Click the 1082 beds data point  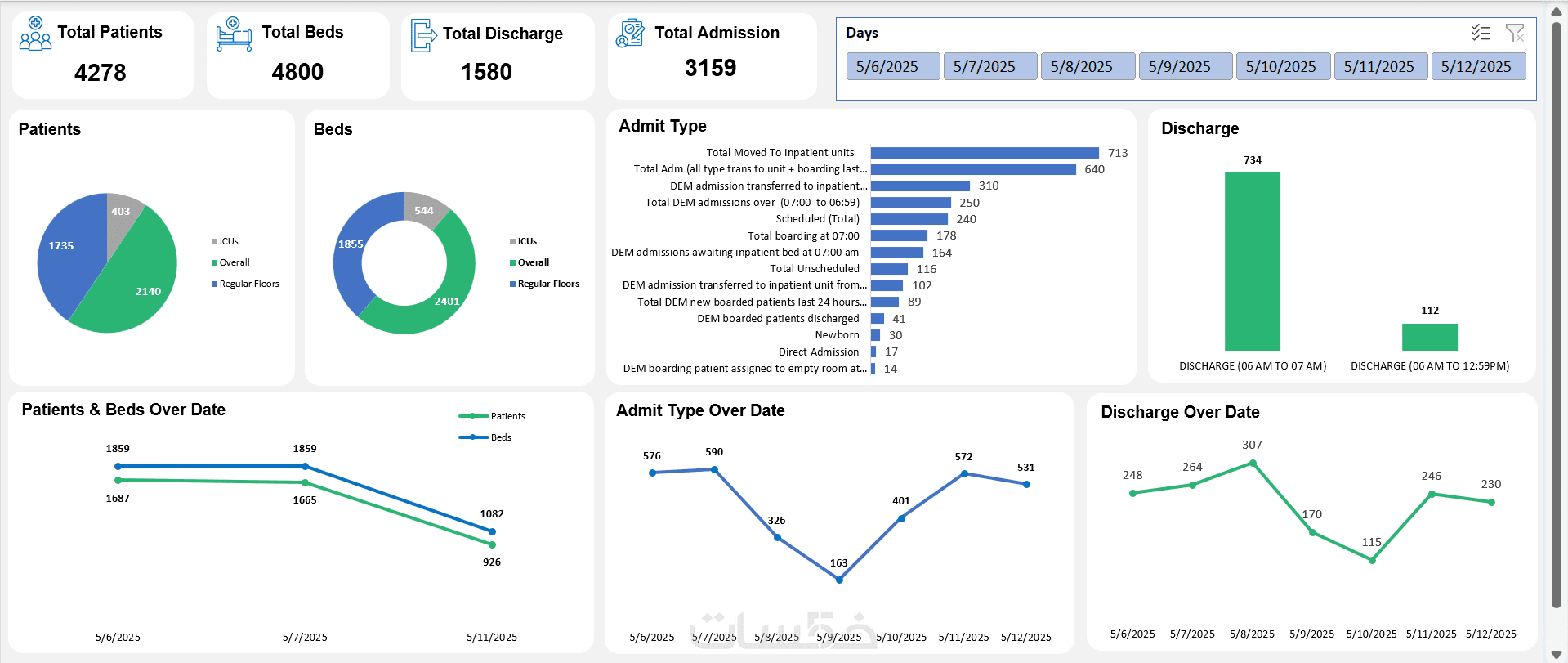tap(492, 531)
